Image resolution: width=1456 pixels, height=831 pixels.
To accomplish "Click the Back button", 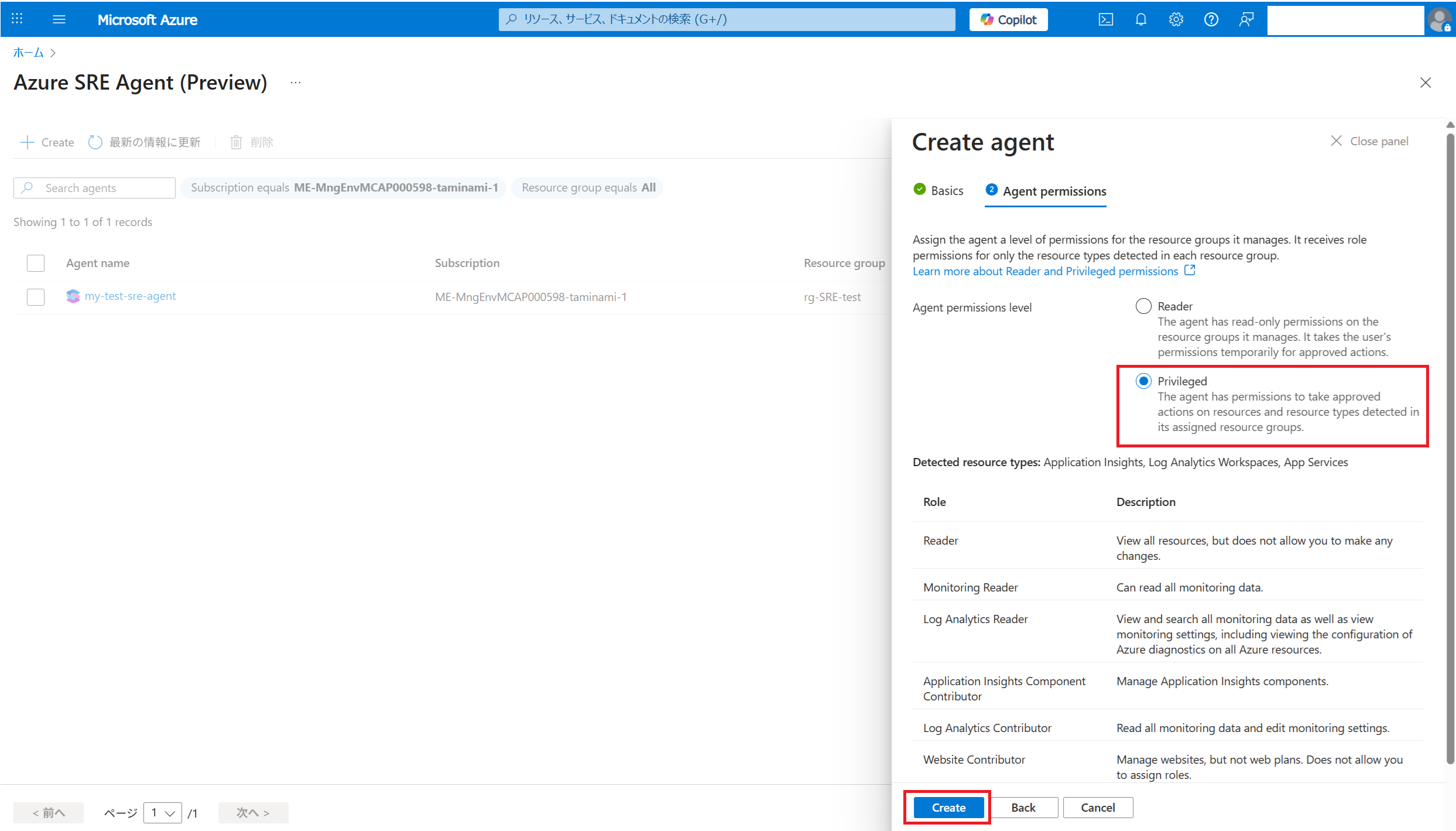I will (x=1023, y=808).
